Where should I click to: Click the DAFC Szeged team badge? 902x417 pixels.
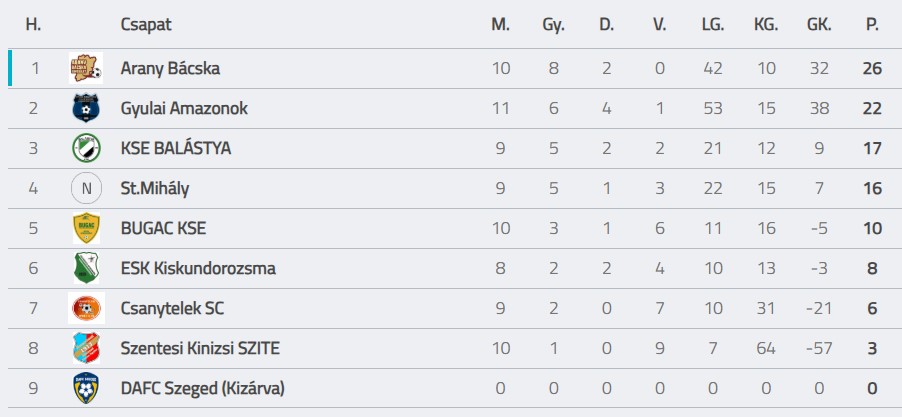(x=86, y=388)
